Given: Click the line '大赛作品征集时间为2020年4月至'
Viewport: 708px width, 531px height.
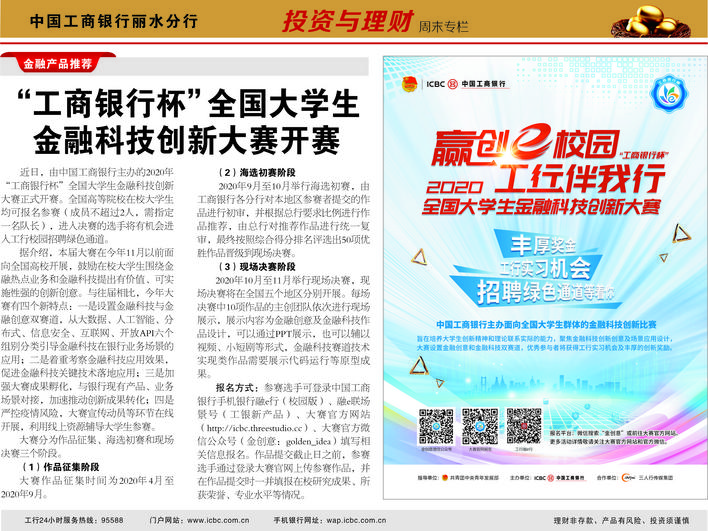Looking at the screenshot, I should coord(97,480).
